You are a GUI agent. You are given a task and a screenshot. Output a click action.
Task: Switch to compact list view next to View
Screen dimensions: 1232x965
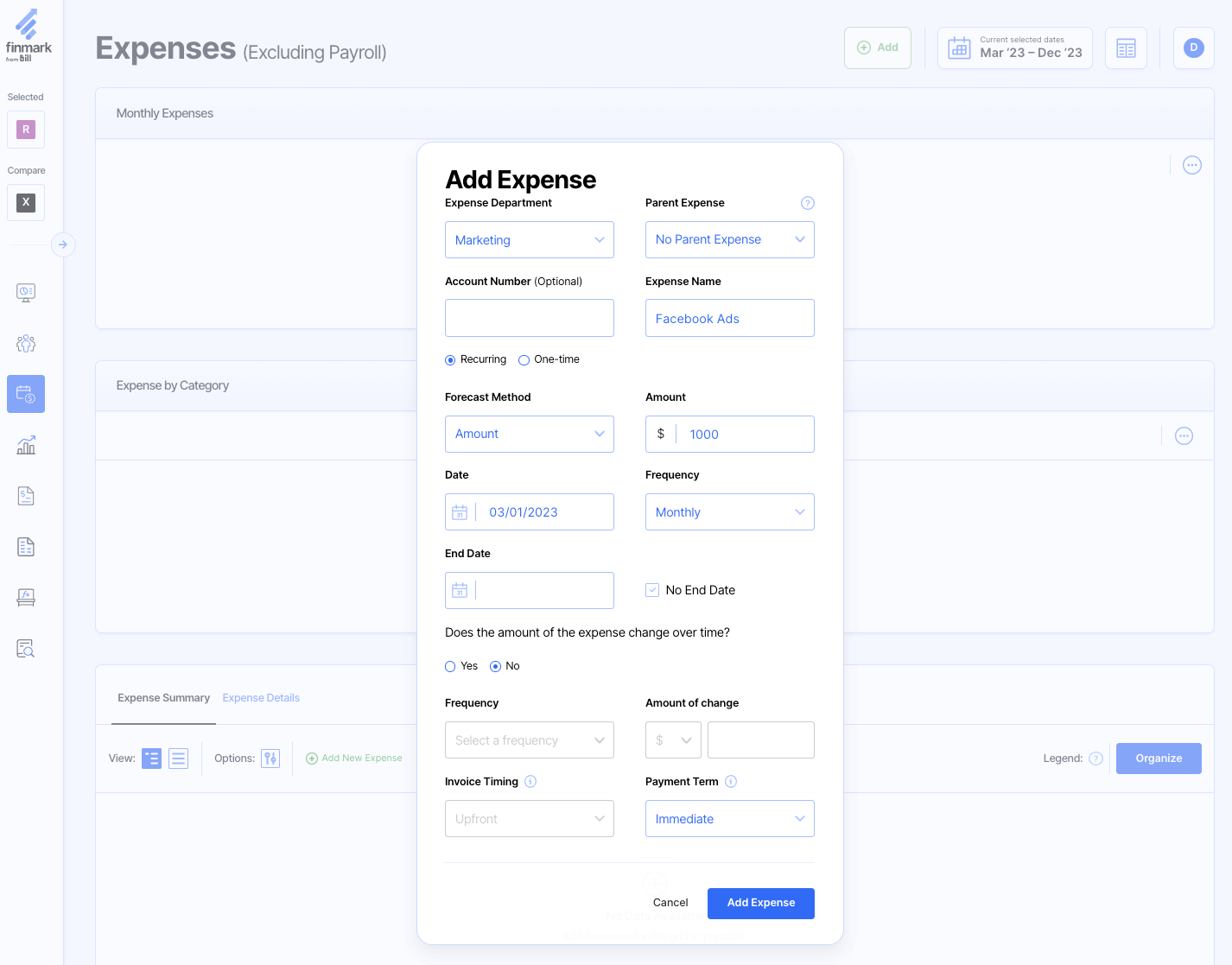(x=178, y=758)
